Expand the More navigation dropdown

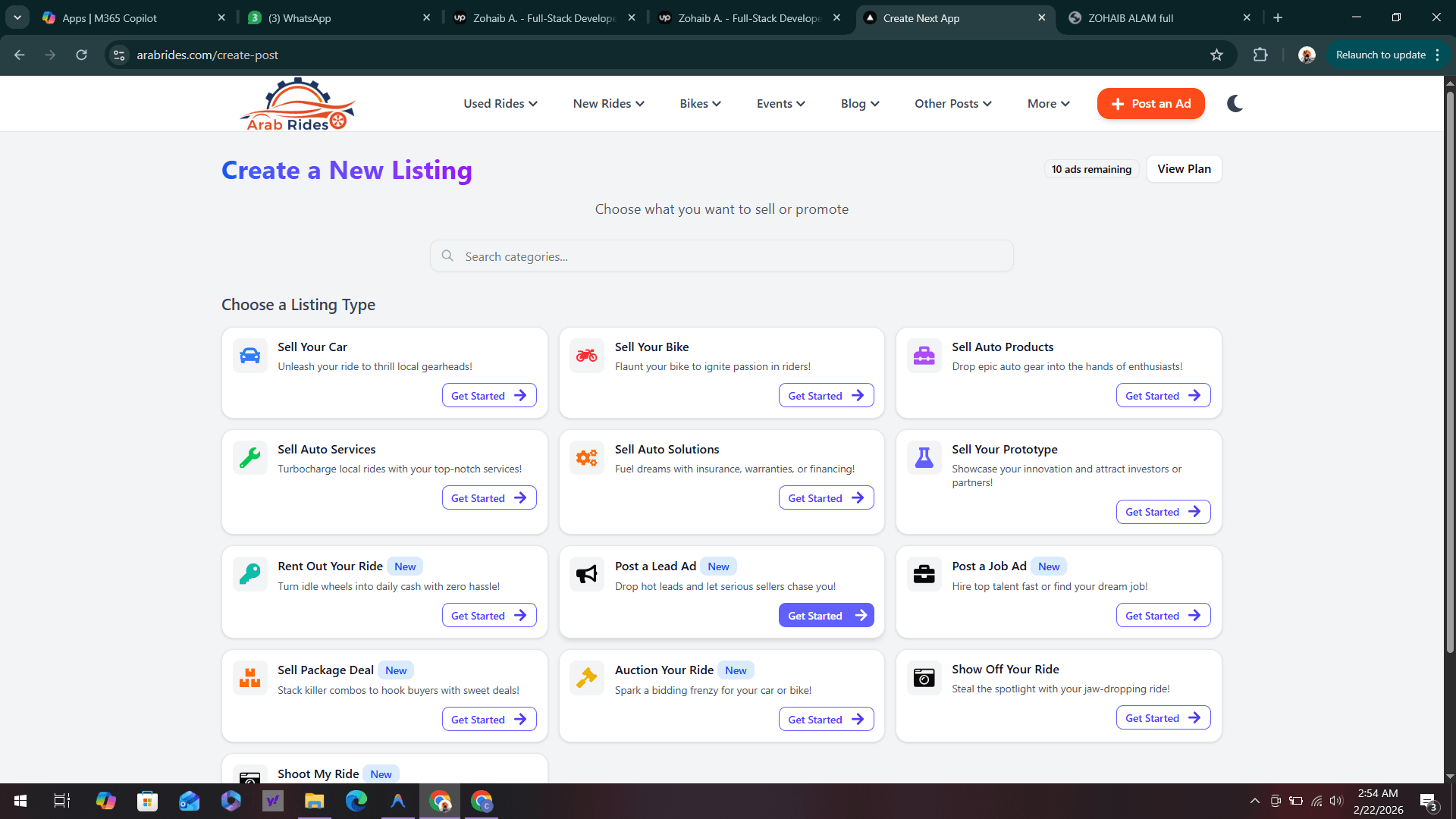1047,103
